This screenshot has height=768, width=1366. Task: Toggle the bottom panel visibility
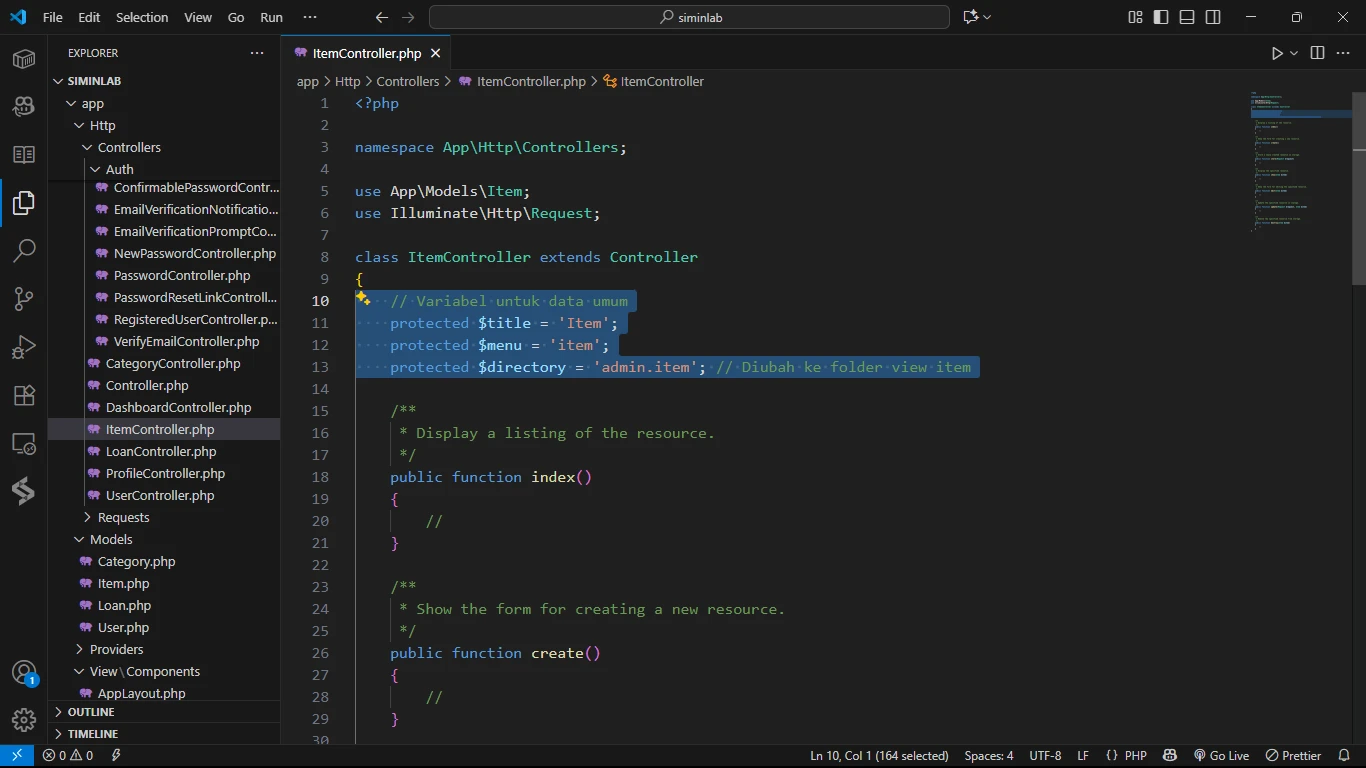point(1187,17)
